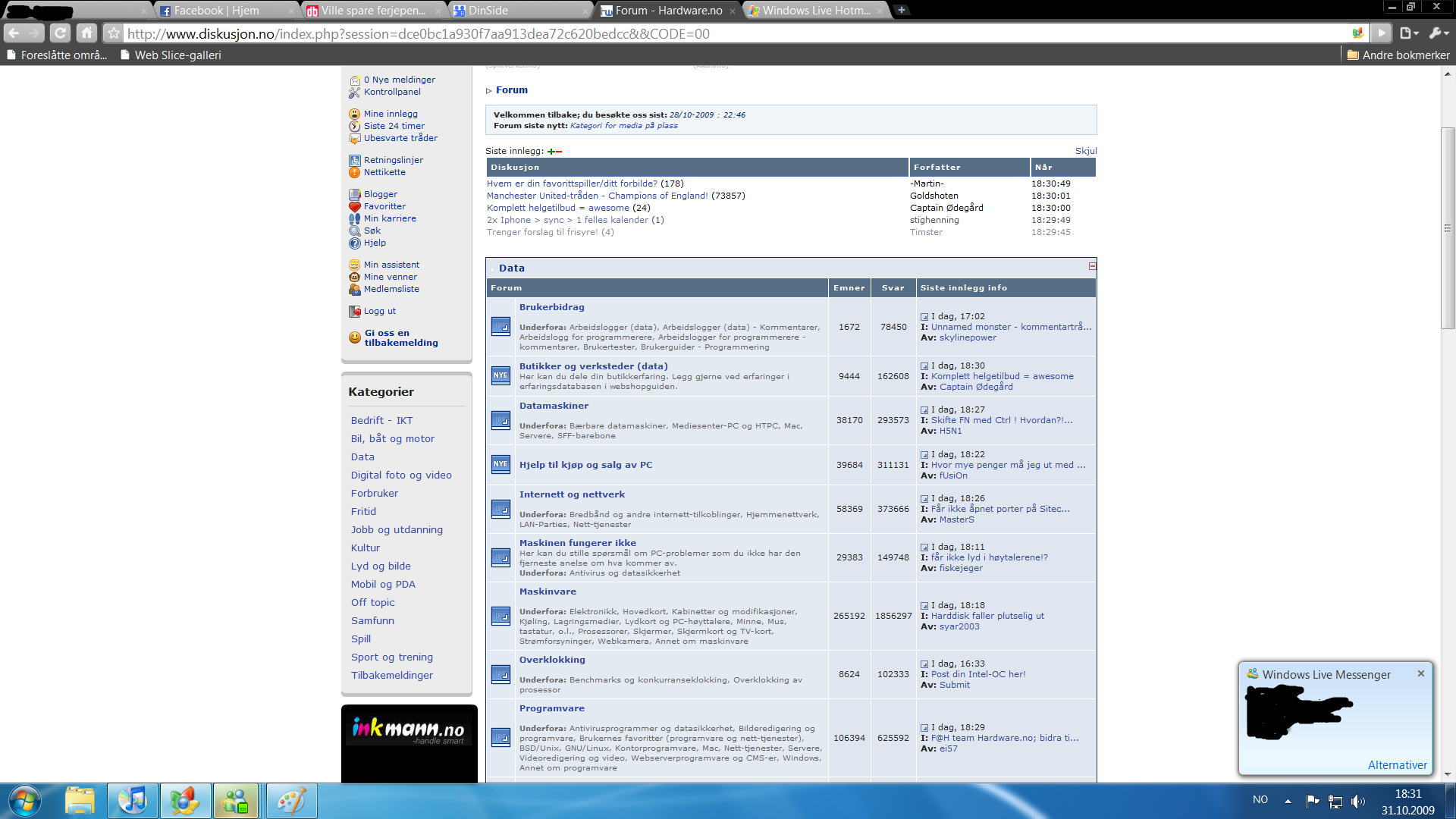1456x819 pixels.
Task: Toggle Siste innlegg plus-minus control
Action: pos(554,152)
